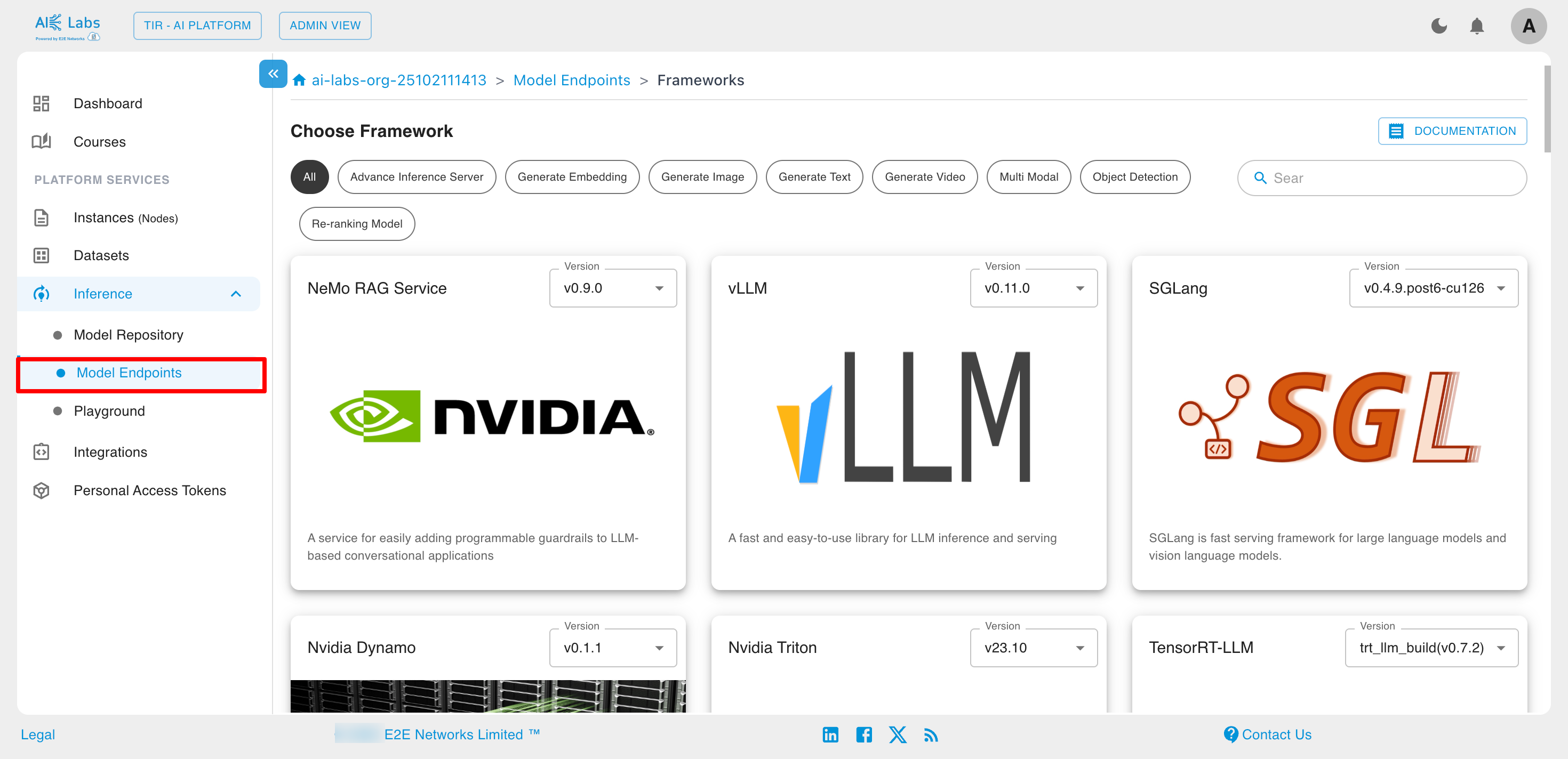Screen dimensions: 1568x759
Task: Collapse sidebar with double-chevron button
Action: coord(273,74)
